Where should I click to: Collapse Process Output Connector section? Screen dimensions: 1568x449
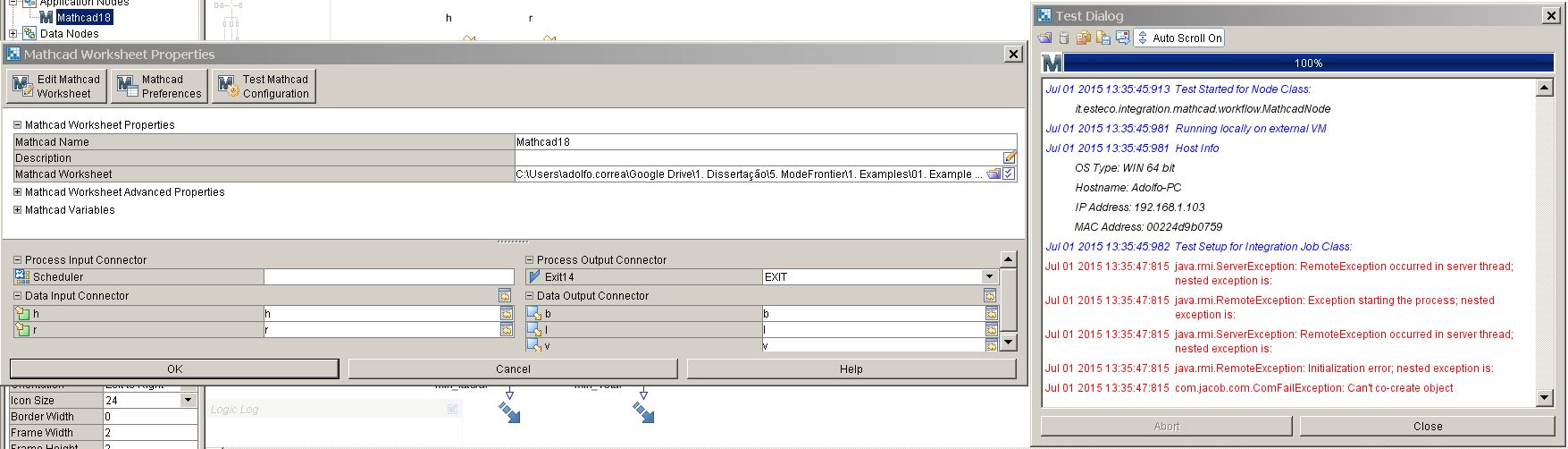tap(530, 260)
